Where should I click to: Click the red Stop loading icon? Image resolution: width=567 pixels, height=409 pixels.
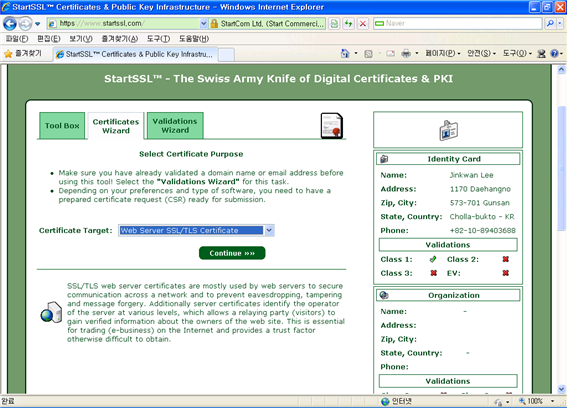(363, 24)
